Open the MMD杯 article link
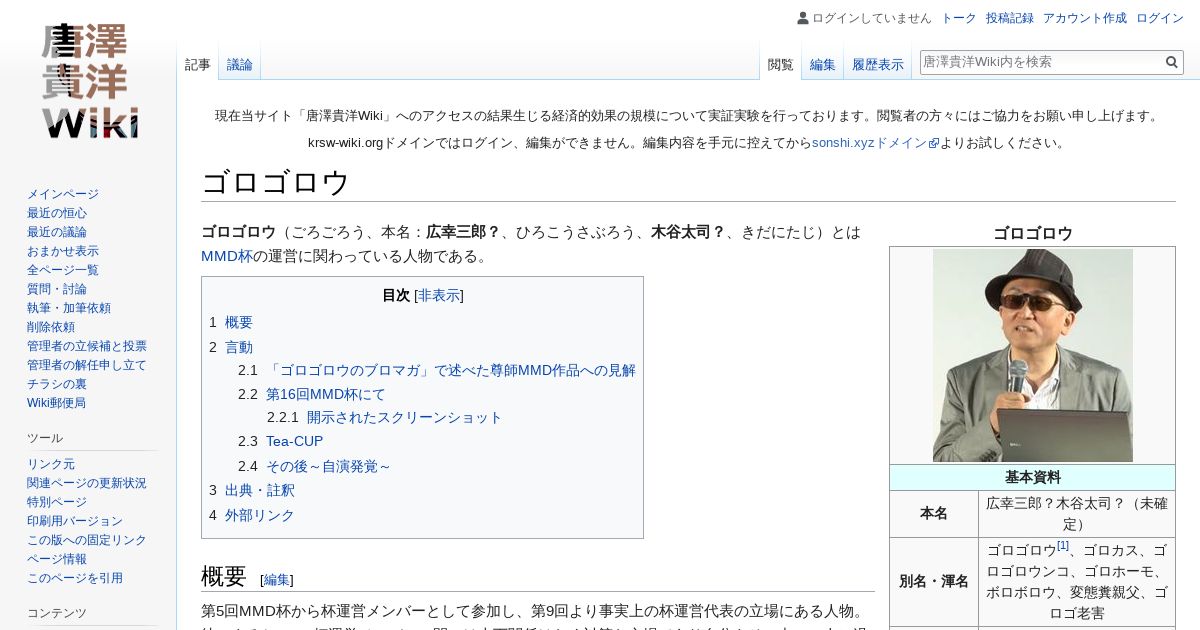Viewport: 1200px width, 630px height. (x=227, y=256)
